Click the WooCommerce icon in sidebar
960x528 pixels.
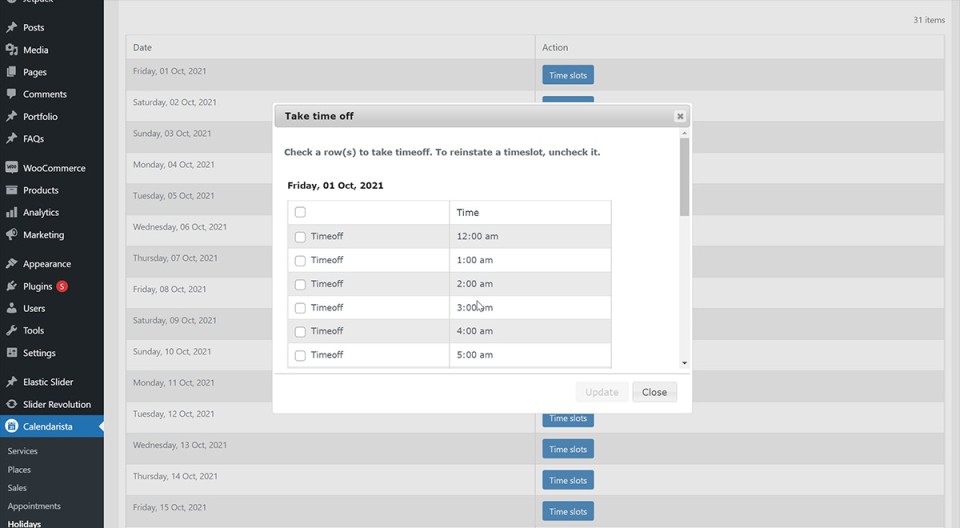(12, 168)
